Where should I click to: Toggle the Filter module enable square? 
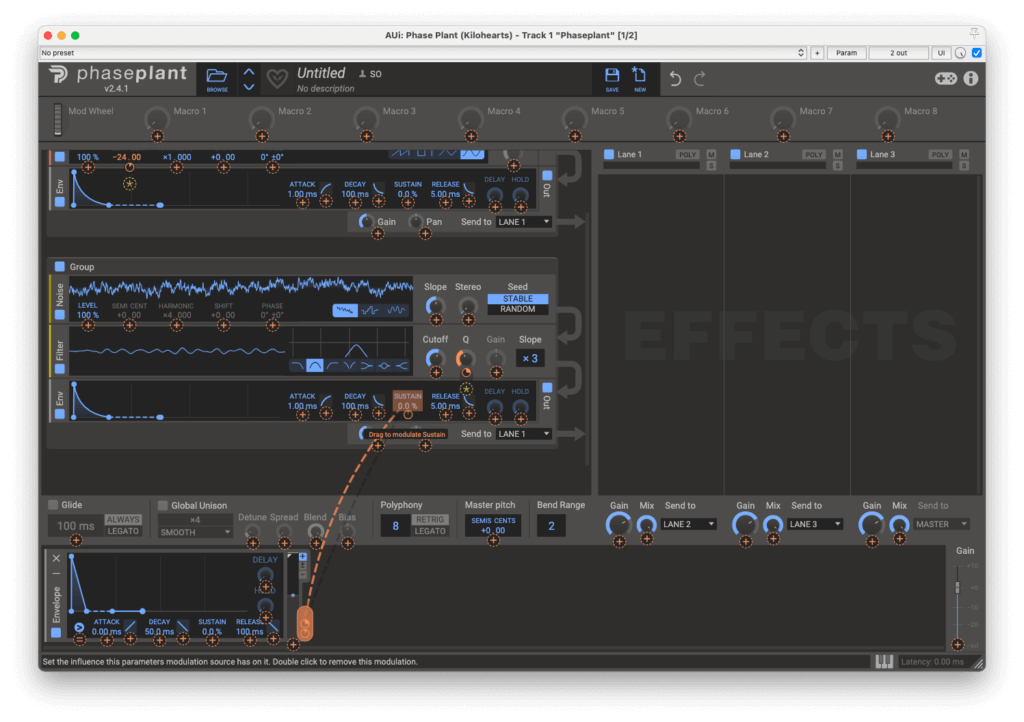(59, 368)
